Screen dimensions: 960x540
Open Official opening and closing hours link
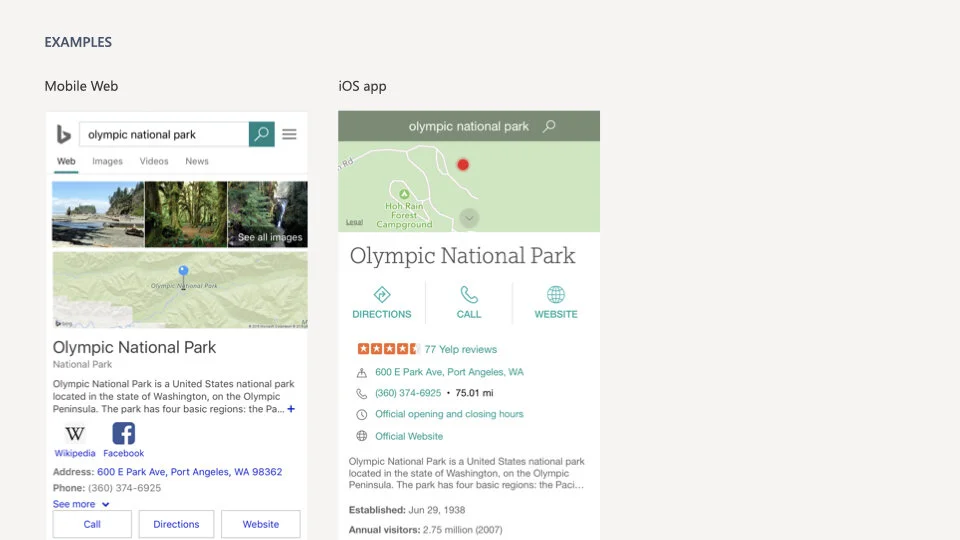coord(449,414)
